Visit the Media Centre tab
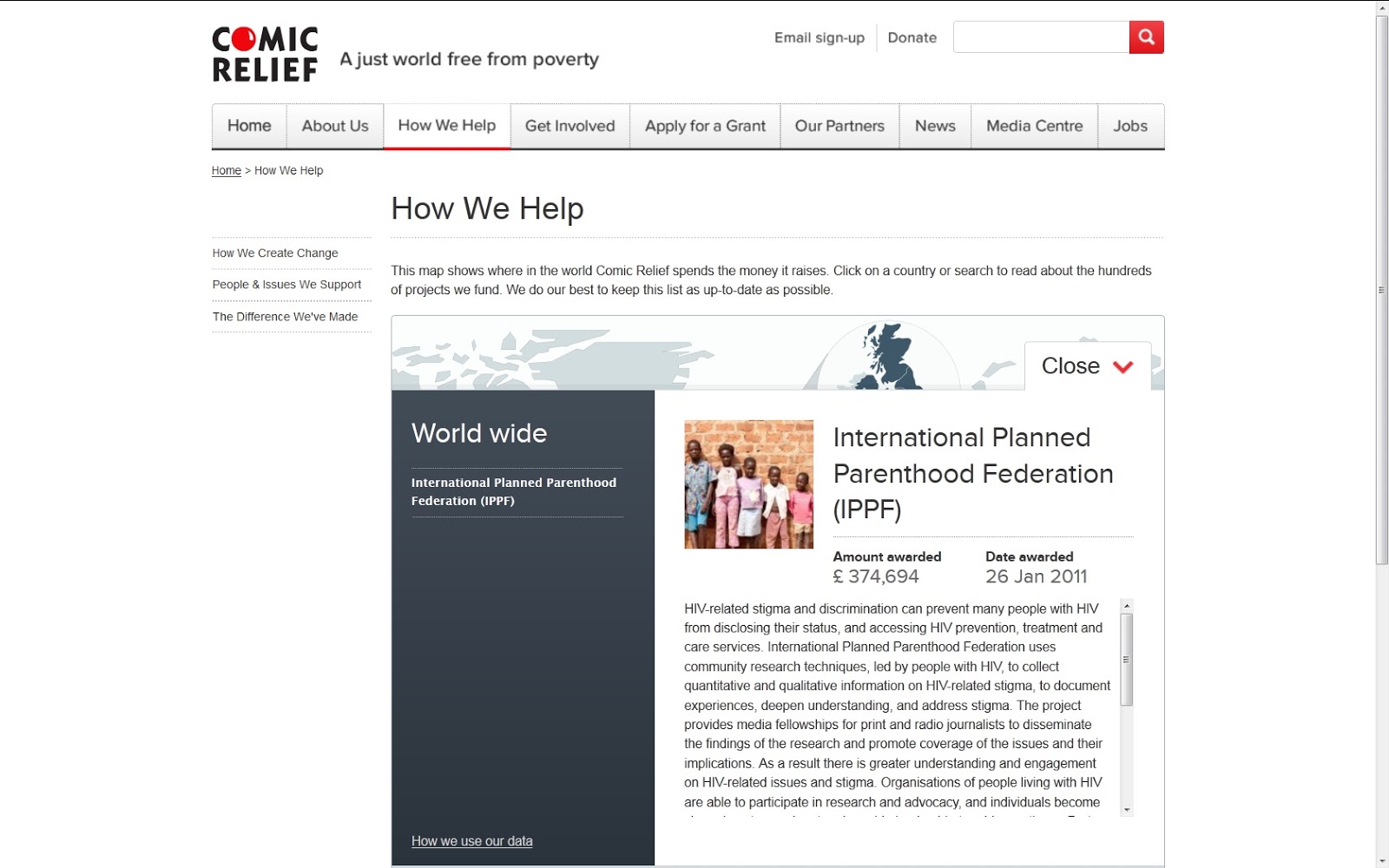The width and height of the screenshot is (1389, 868). coord(1035,126)
